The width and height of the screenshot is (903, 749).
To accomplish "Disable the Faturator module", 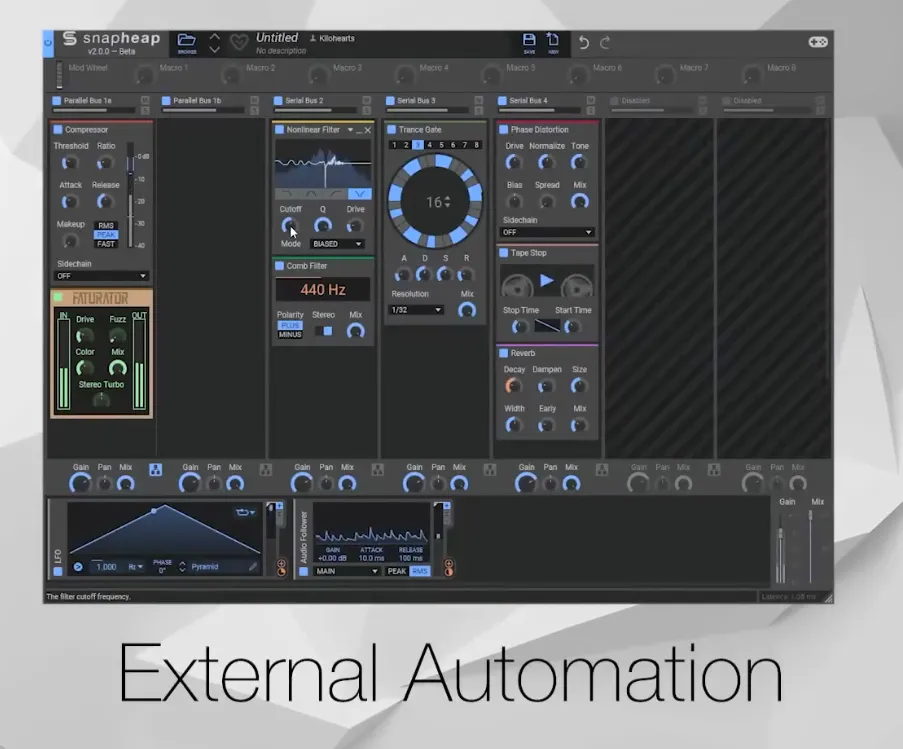I will click(x=58, y=297).
